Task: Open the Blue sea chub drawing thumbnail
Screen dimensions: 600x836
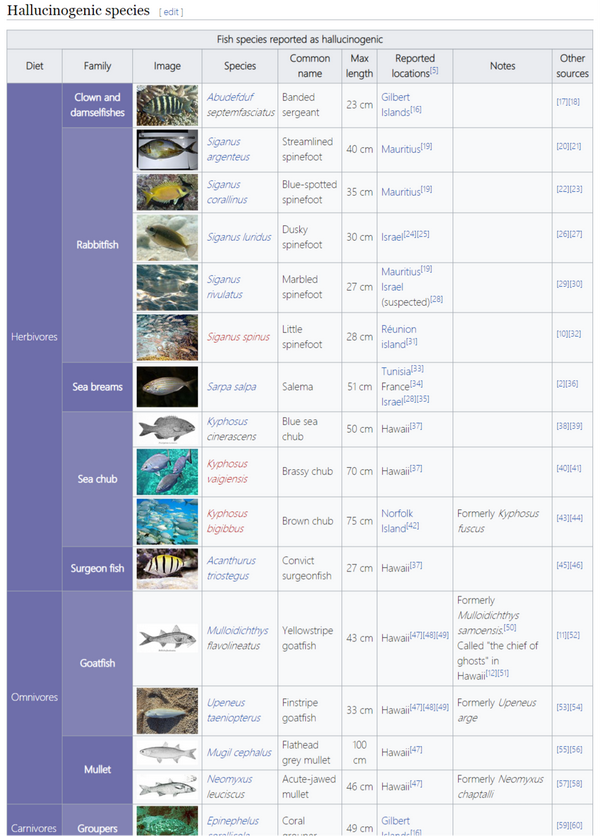Action: click(x=167, y=429)
